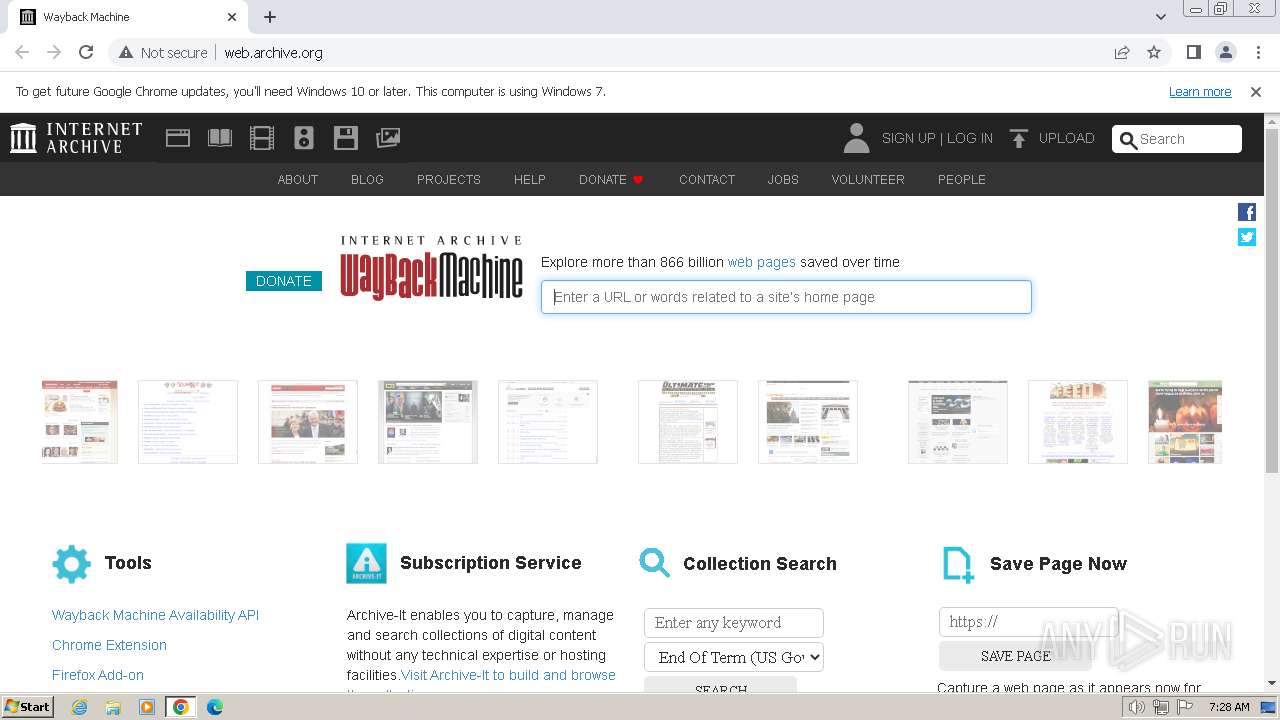This screenshot has height=720, width=1280.
Task: Focus the Internet Archive Search box
Action: coord(1177,139)
